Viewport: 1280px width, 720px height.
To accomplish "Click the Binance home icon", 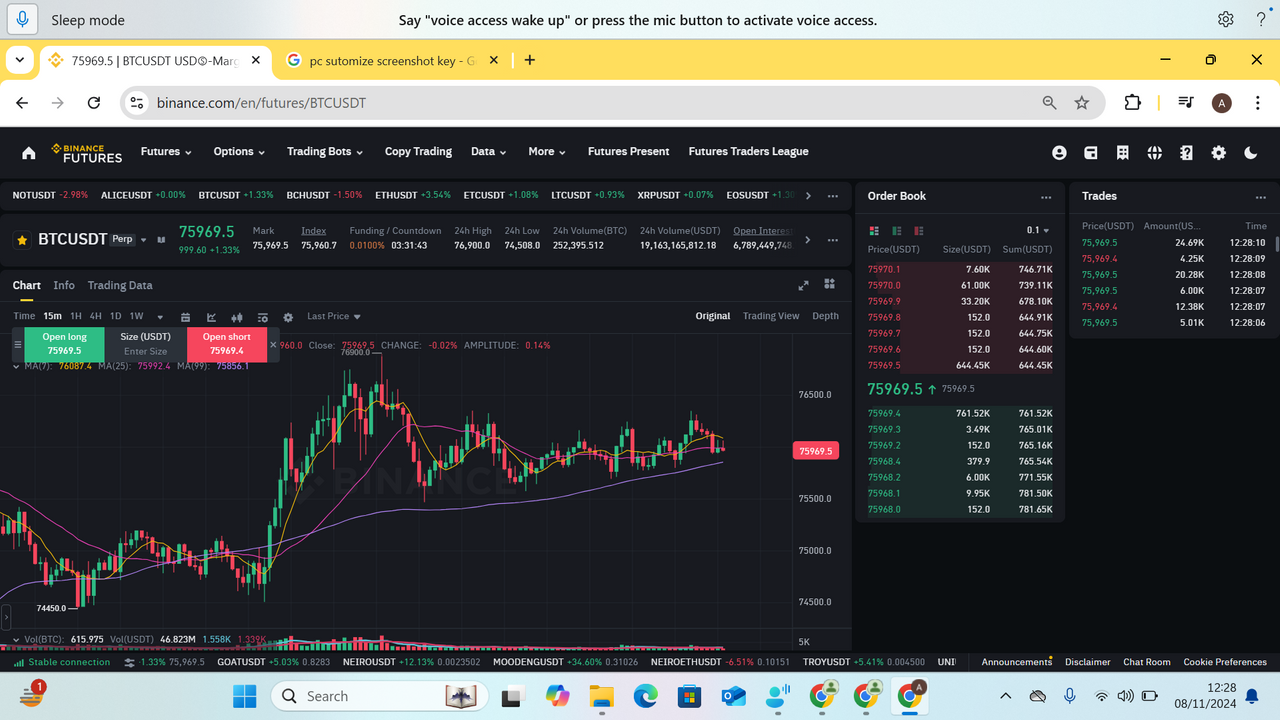I will [x=29, y=153].
